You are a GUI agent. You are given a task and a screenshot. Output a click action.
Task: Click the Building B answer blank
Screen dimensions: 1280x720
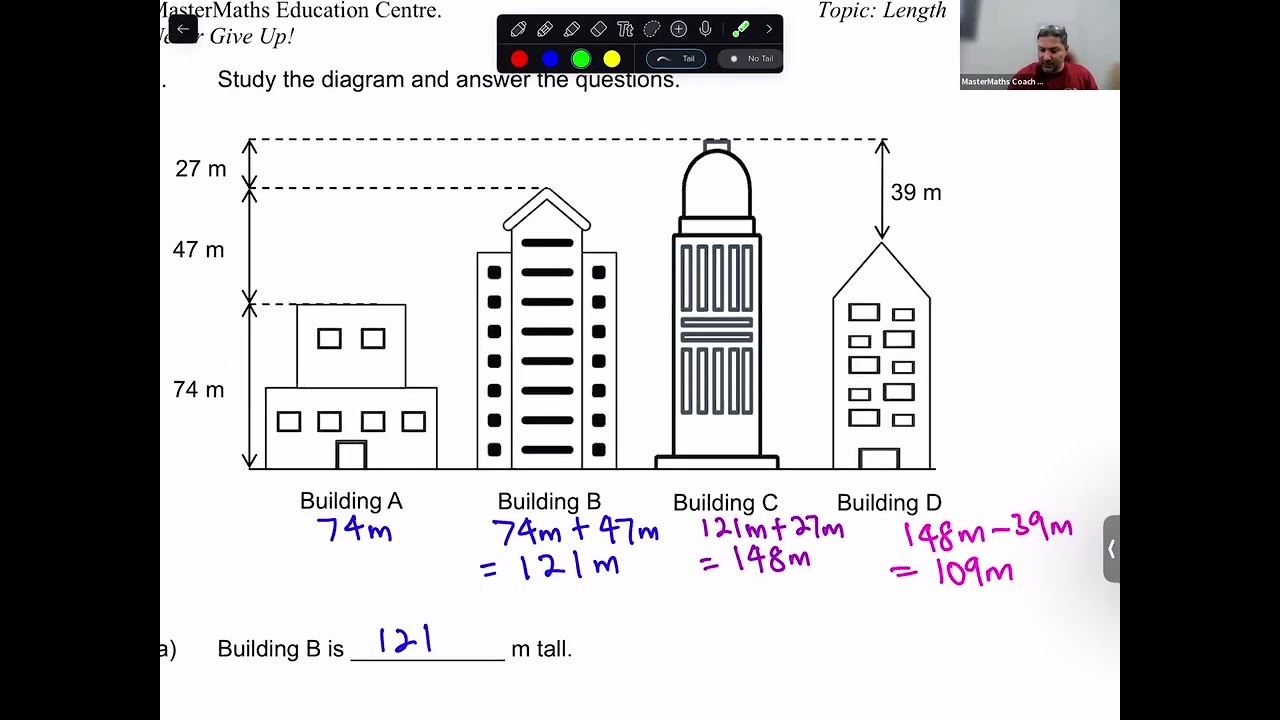tap(428, 645)
